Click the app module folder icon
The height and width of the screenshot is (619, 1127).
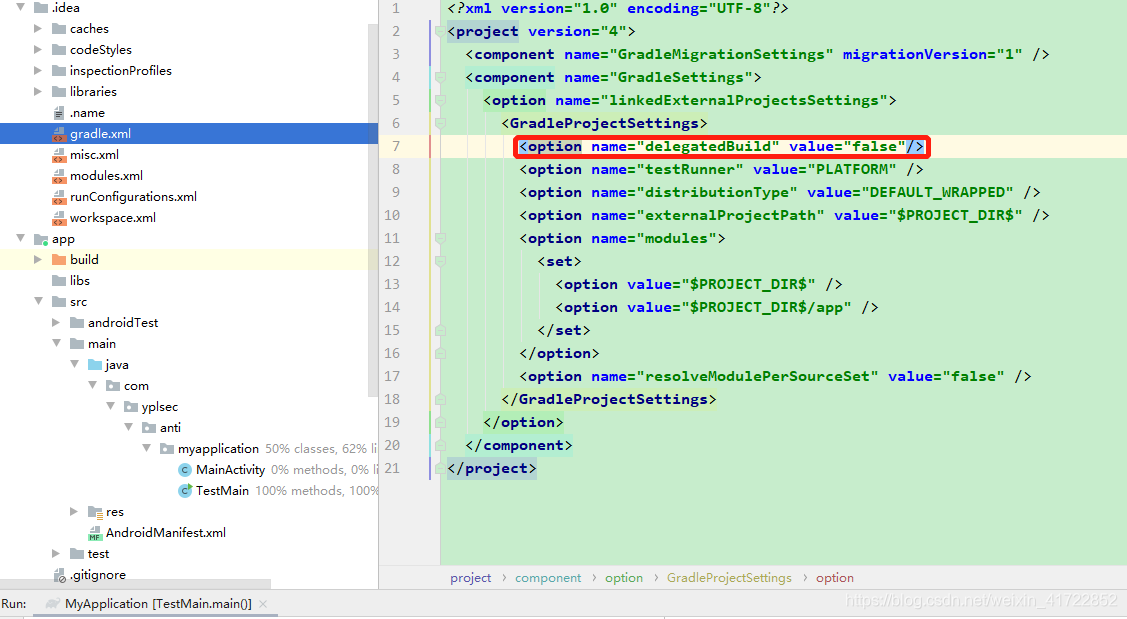[x=41, y=239]
